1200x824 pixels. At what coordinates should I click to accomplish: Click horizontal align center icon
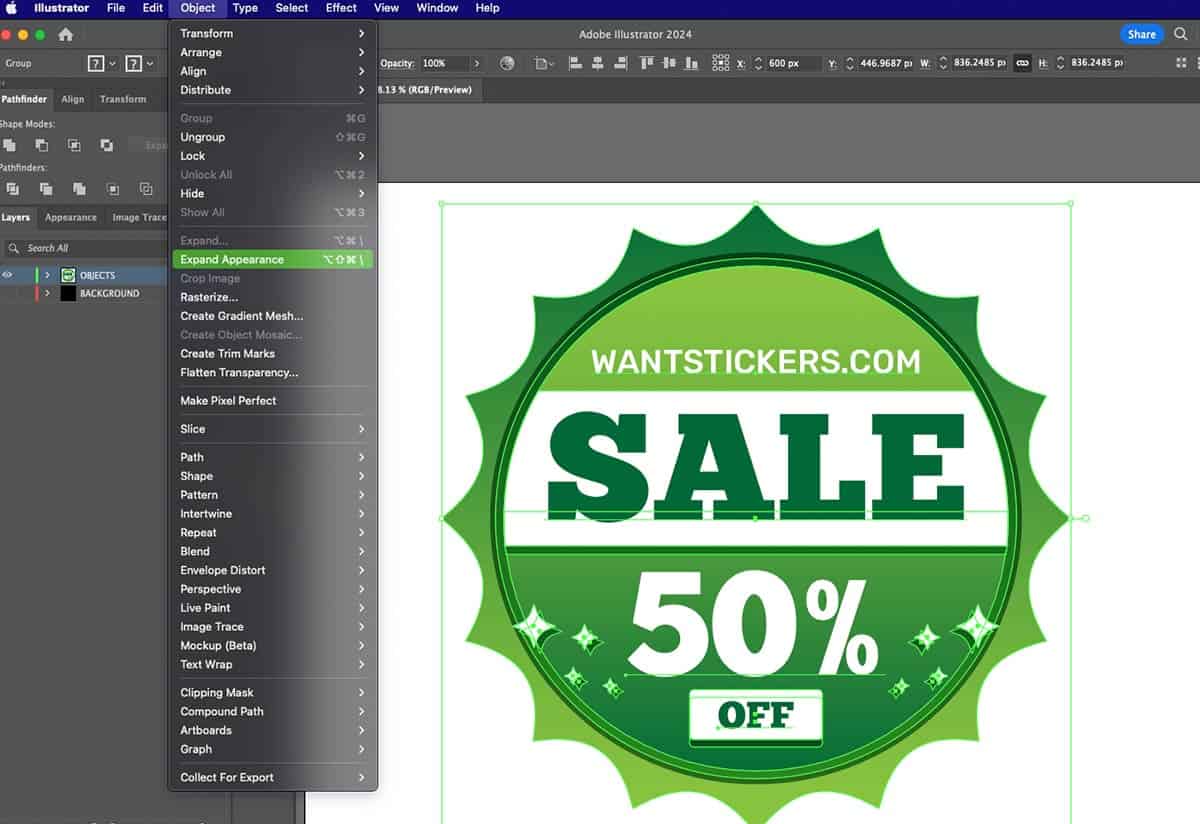coord(598,63)
